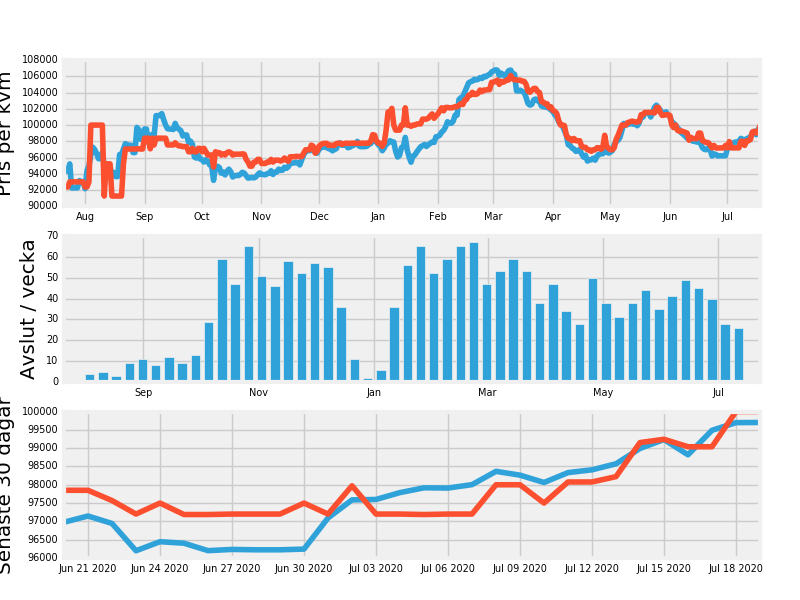Screen dimensions: 800x600
Task: Click the 'Avslut / vecka' axis title
Action: (x=28, y=309)
